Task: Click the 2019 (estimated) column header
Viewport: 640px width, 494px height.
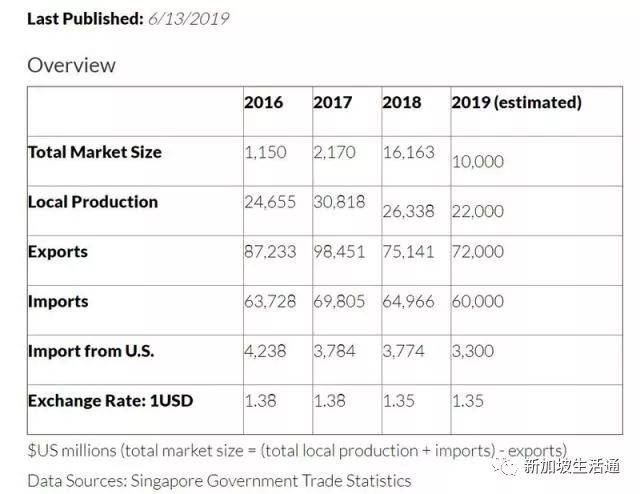Action: (x=516, y=103)
